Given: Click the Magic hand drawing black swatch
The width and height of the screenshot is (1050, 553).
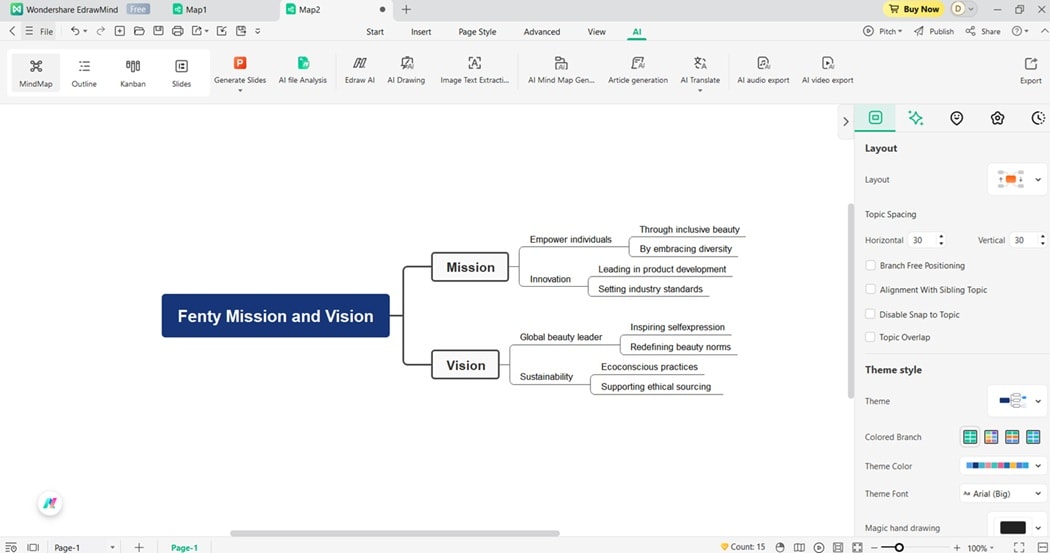Looking at the screenshot, I should click(1012, 528).
